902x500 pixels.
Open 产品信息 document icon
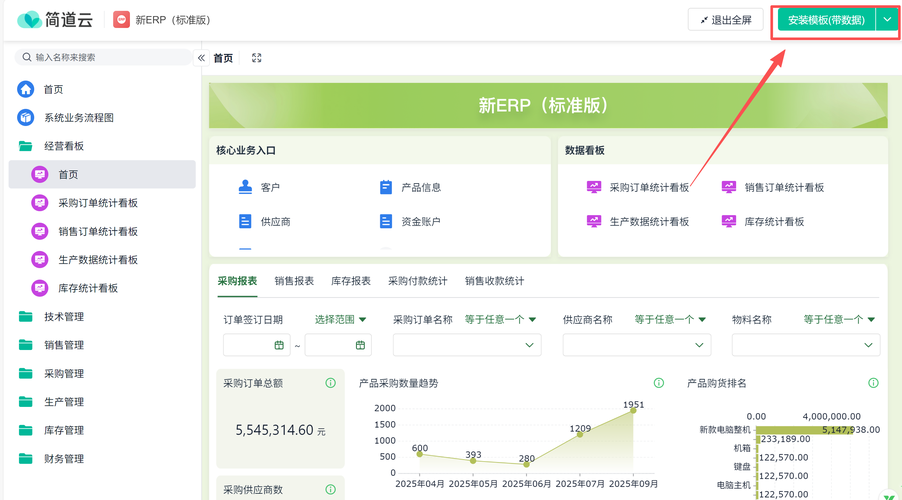pyautogui.click(x=386, y=187)
